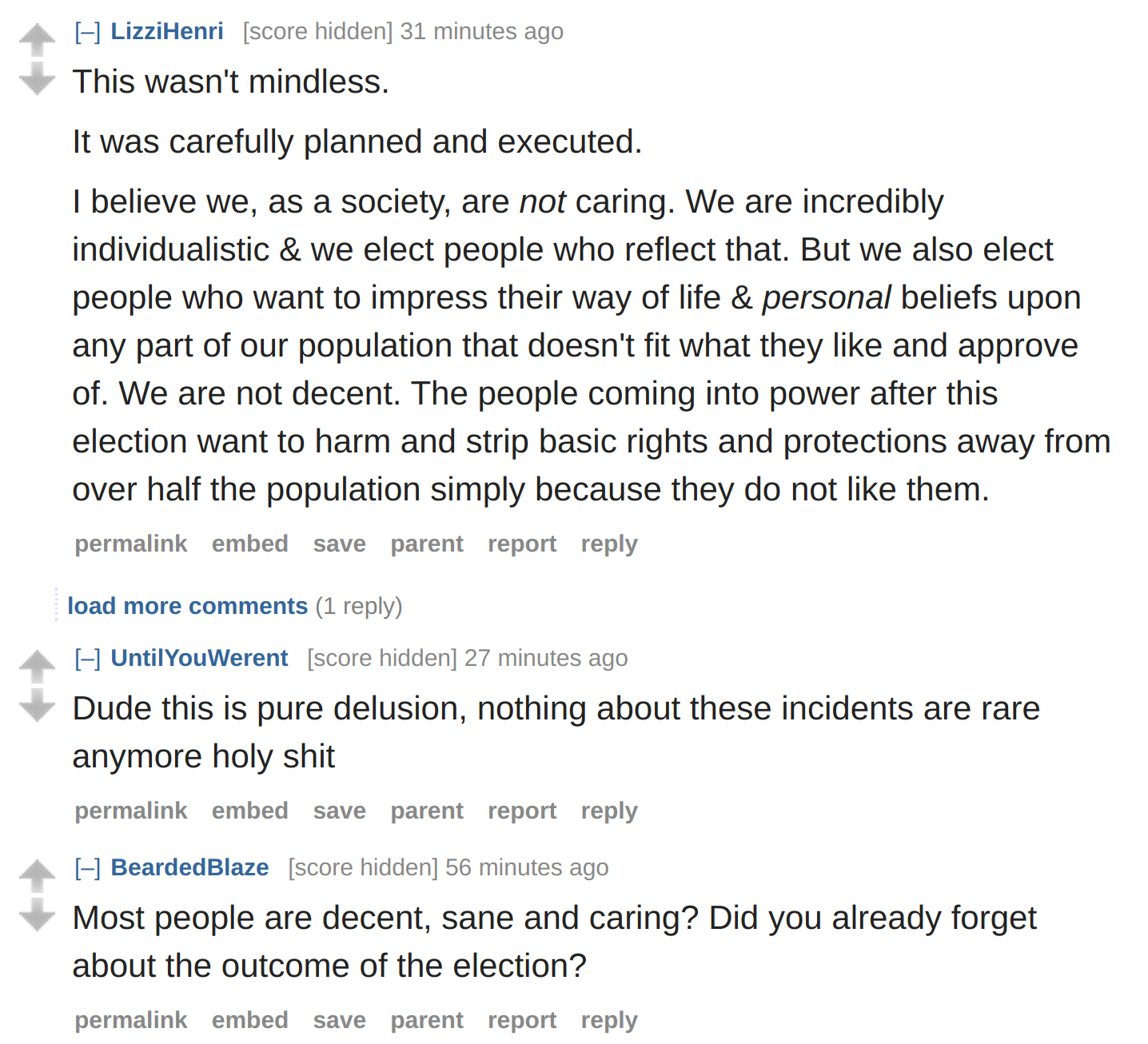Open permalink of LizziHenri's comment
The width and height of the screenshot is (1148, 1044).
(x=131, y=544)
